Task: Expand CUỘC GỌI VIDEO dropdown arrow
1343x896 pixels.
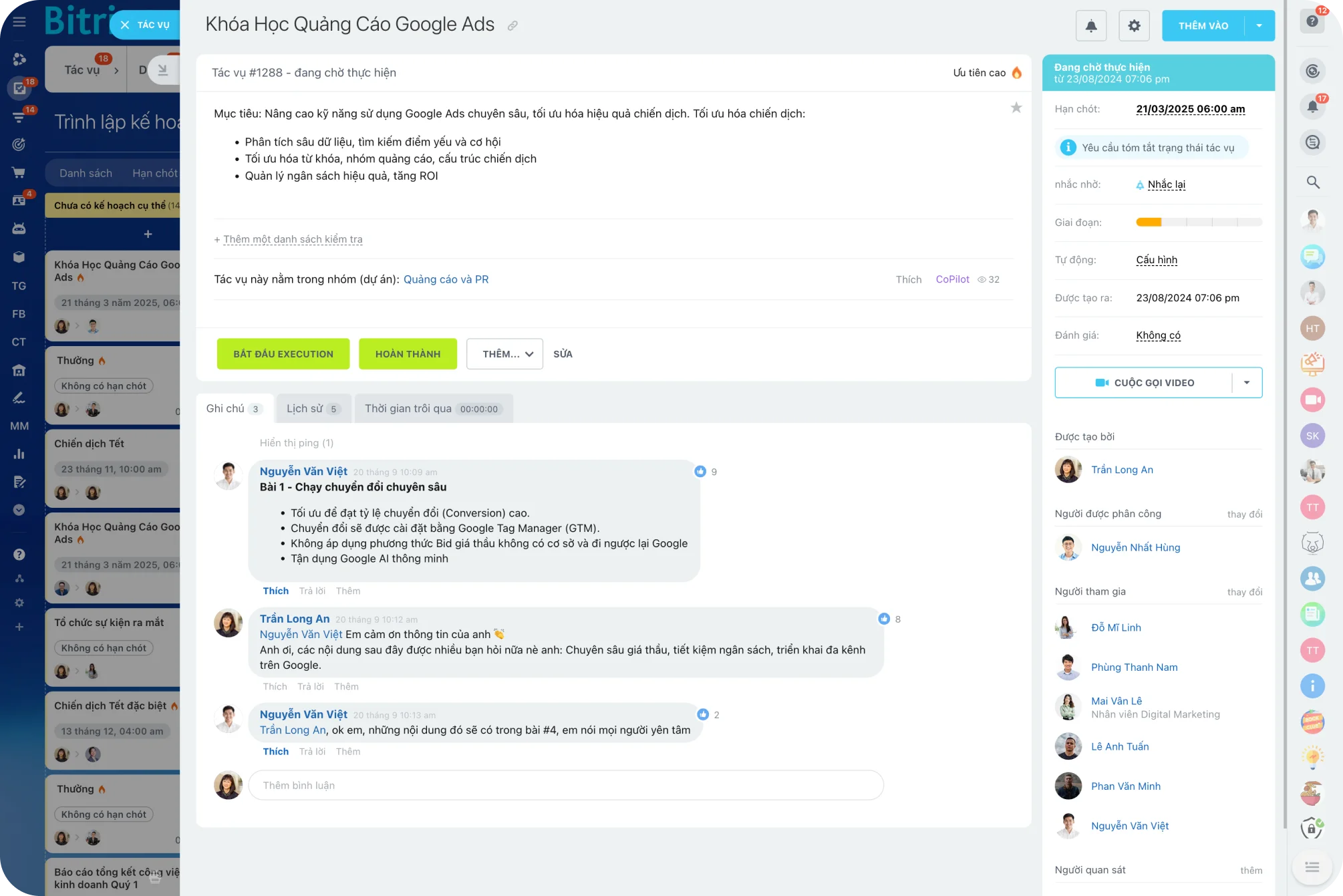Action: 1247,383
